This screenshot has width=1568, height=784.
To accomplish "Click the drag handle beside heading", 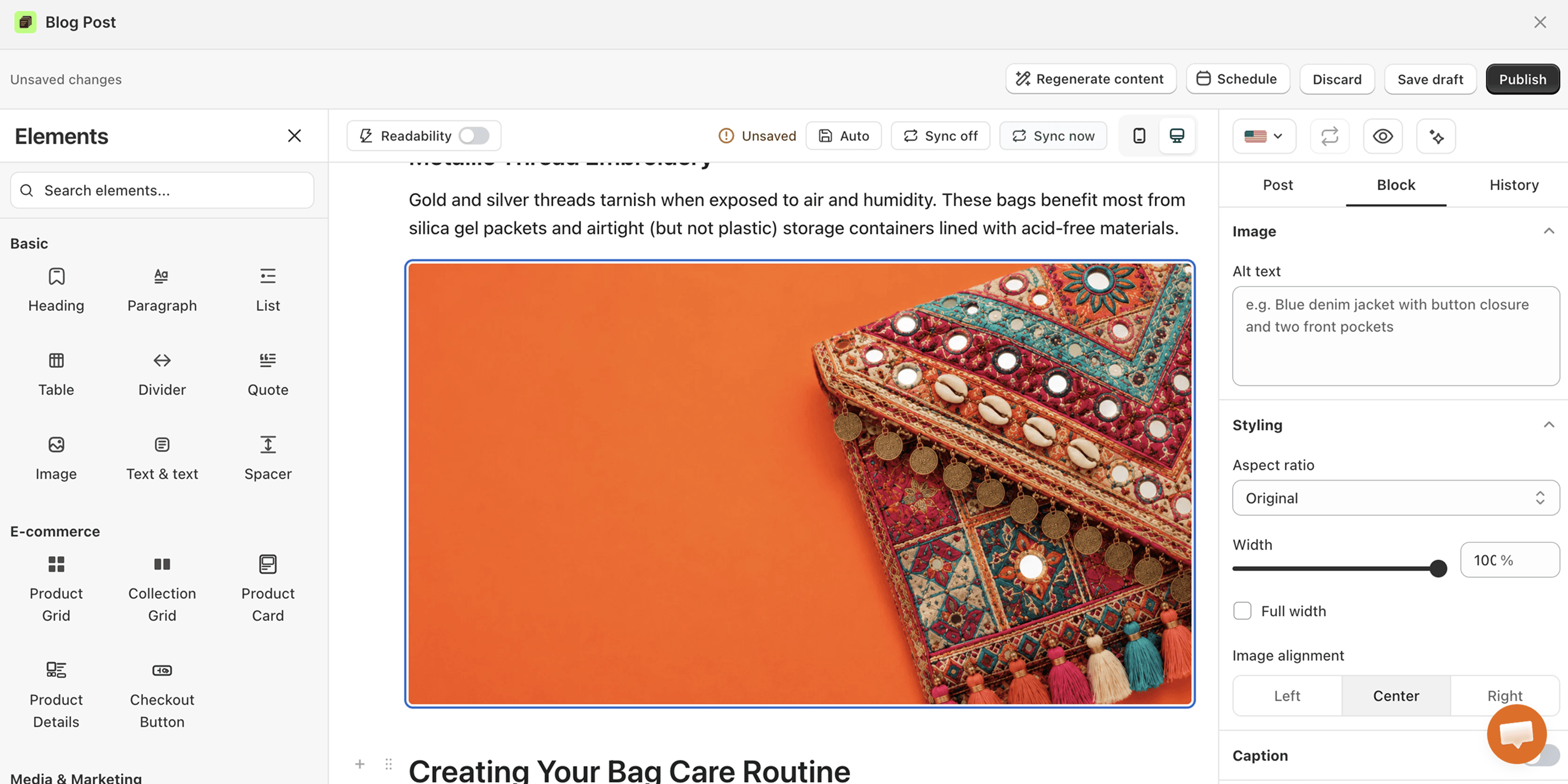I will [x=388, y=764].
